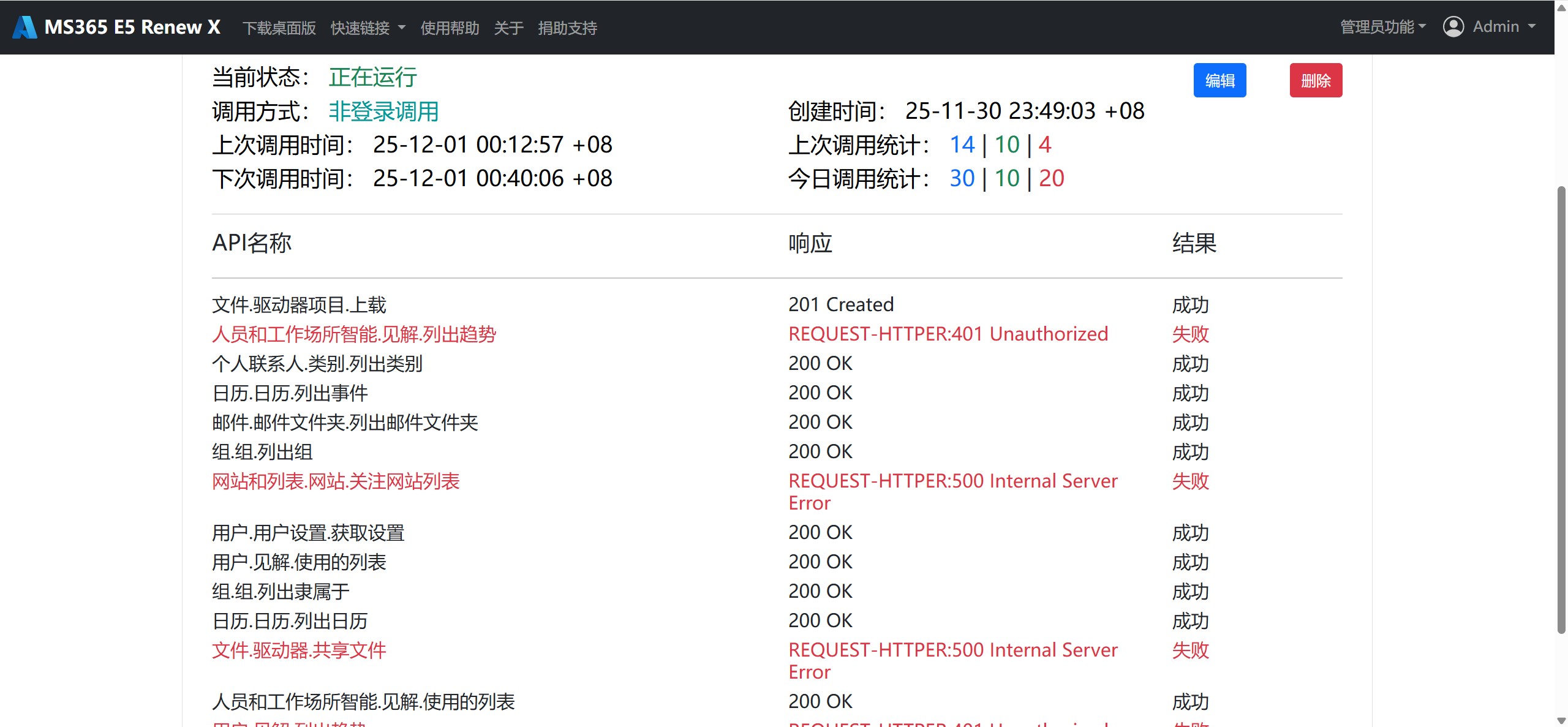Select the 文件.驱动器.共享文件 API name

click(x=299, y=650)
